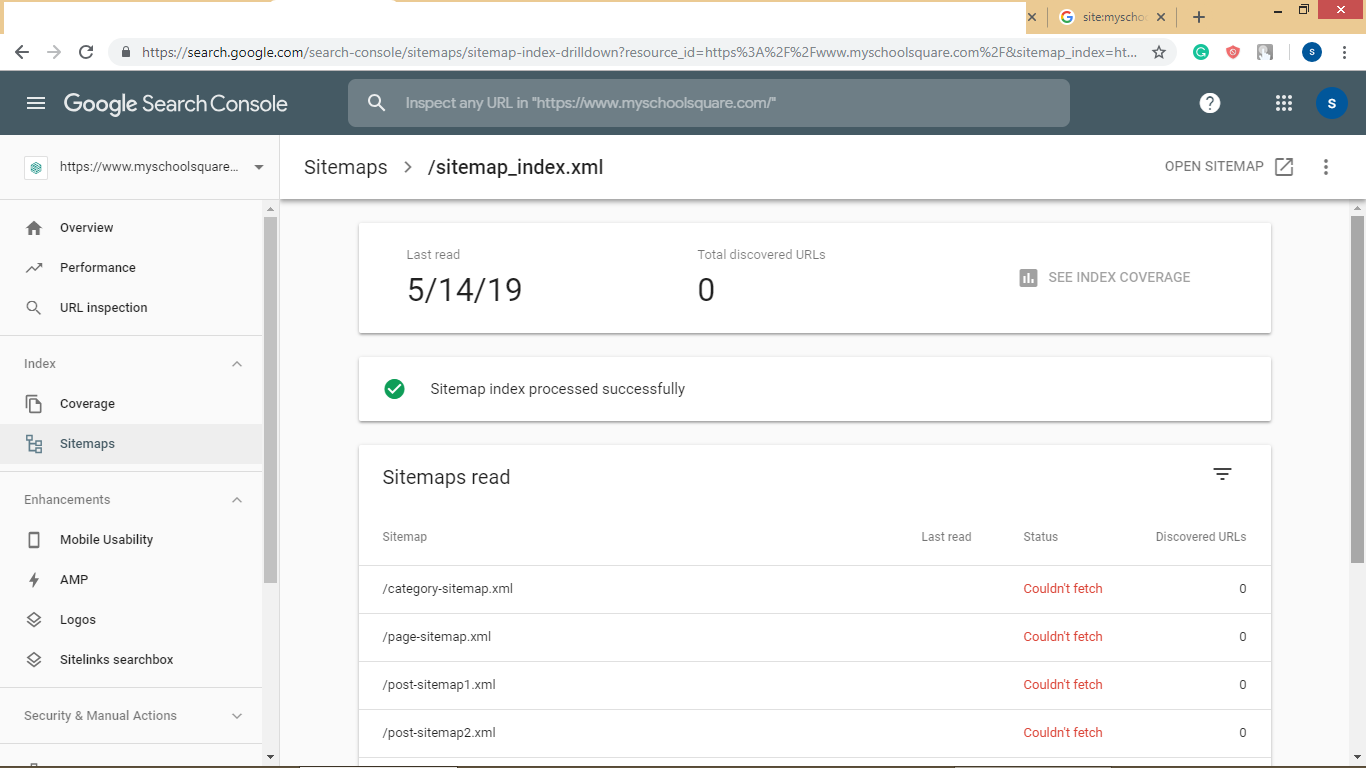1366x768 pixels.
Task: Open a new browser tab
Action: point(1199,17)
